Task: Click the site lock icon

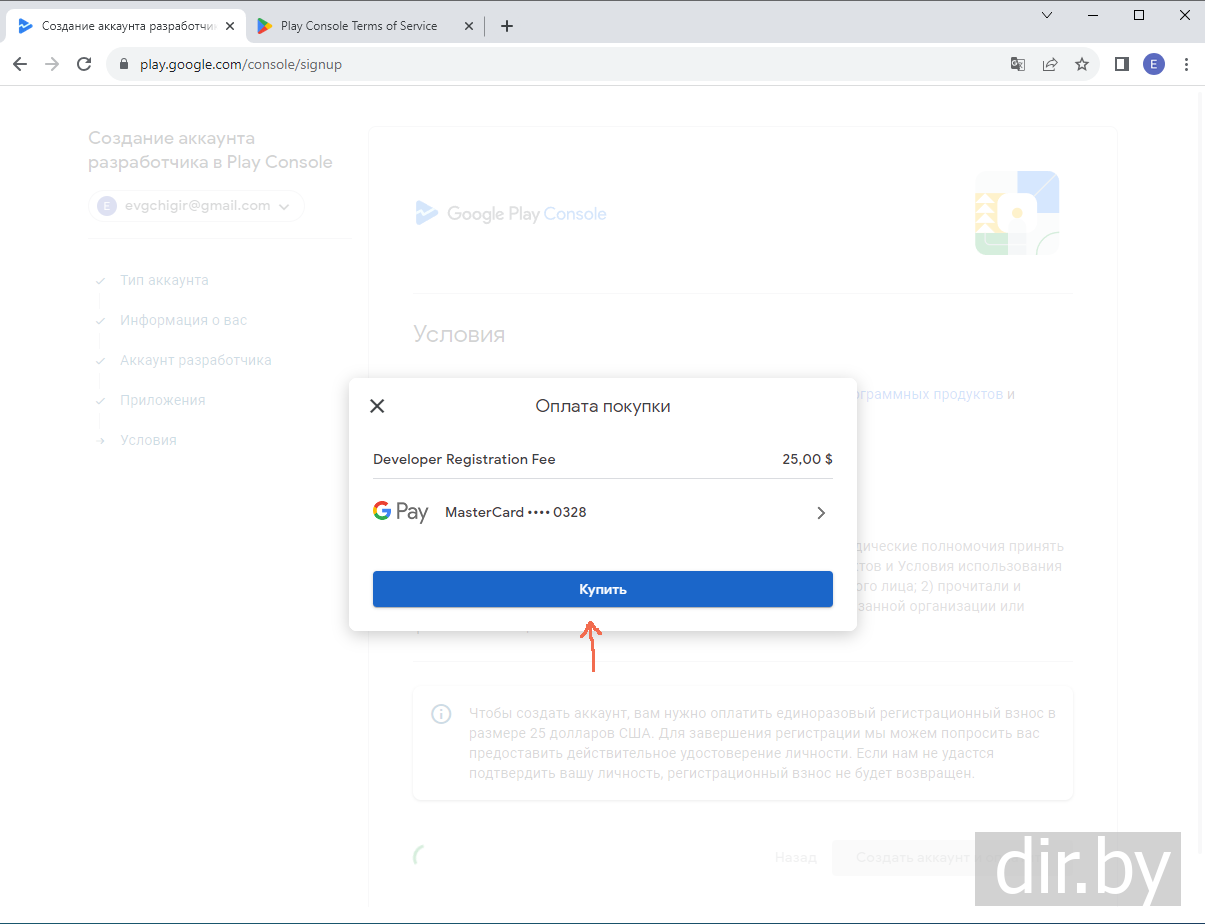Action: [x=124, y=64]
